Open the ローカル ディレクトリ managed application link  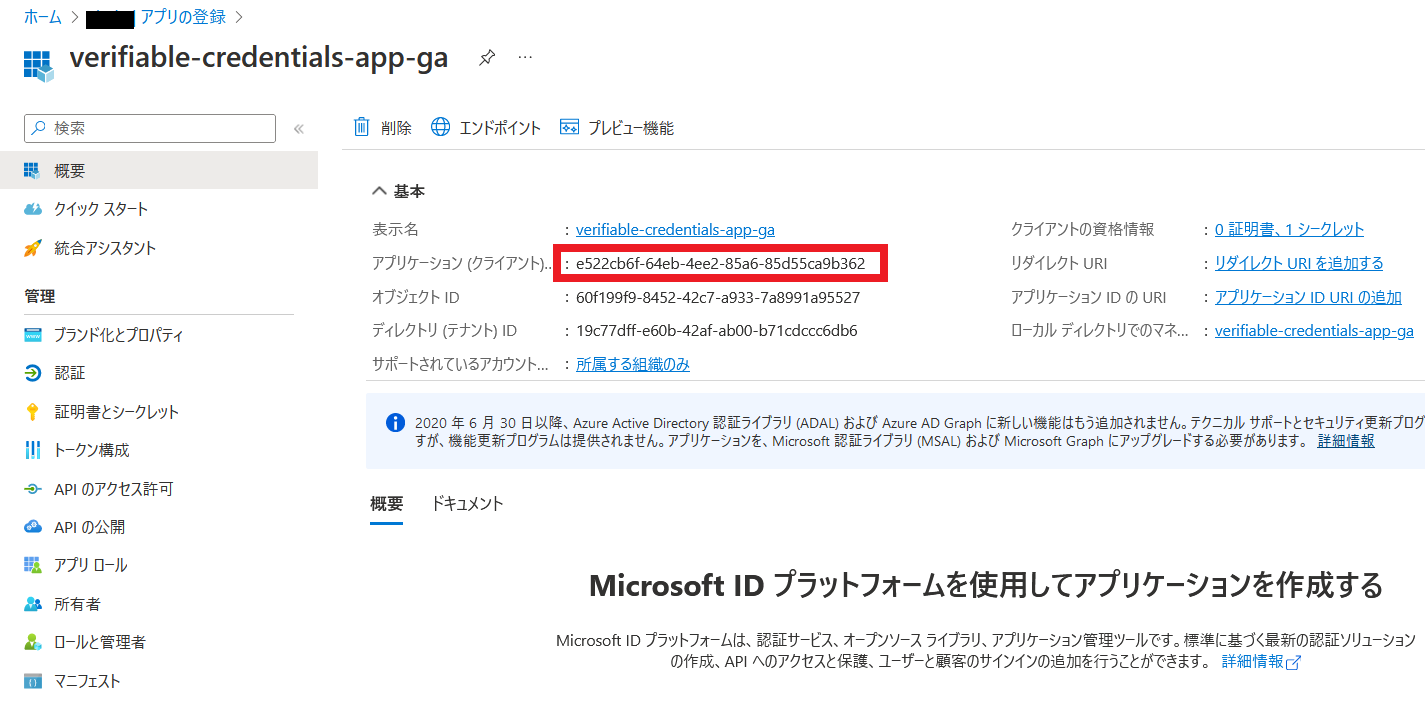tap(1314, 331)
